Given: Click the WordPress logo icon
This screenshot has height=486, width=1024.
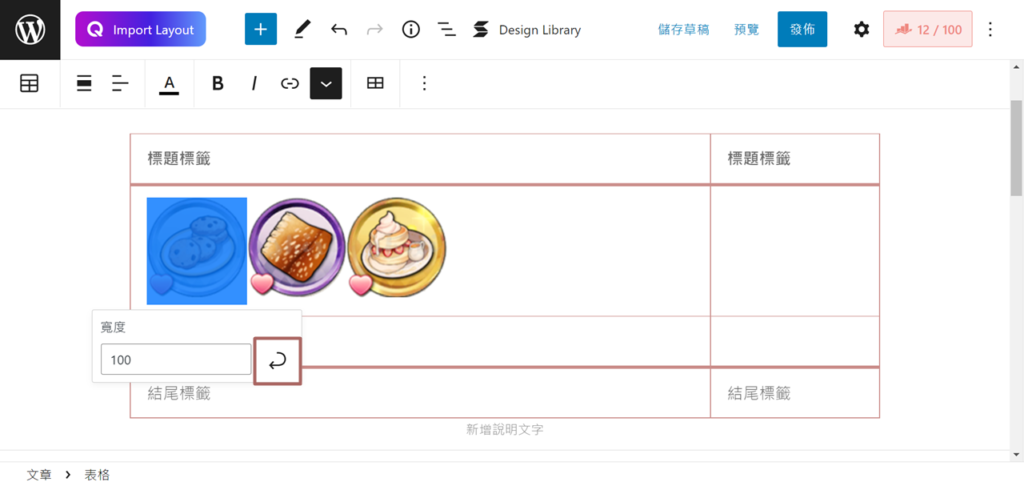Looking at the screenshot, I should click(30, 30).
